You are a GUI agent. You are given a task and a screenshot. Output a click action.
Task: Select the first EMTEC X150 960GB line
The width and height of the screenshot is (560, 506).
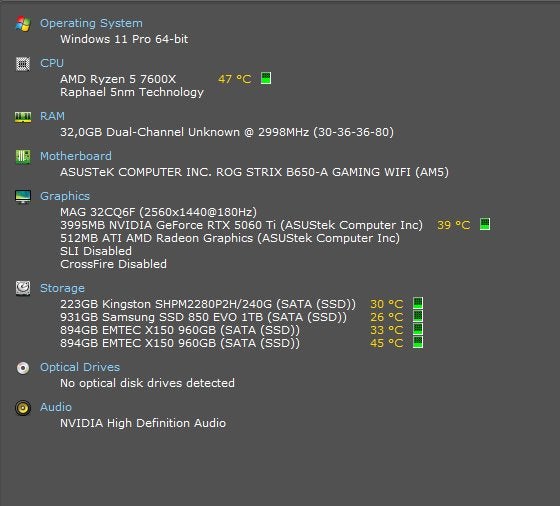click(x=180, y=330)
